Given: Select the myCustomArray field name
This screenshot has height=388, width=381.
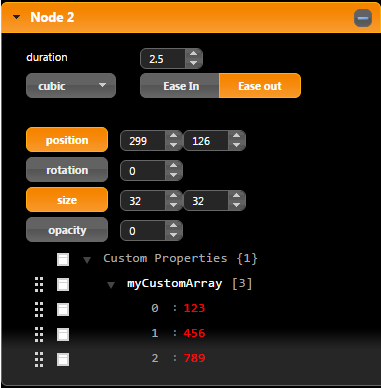Looking at the screenshot, I should [174, 284].
